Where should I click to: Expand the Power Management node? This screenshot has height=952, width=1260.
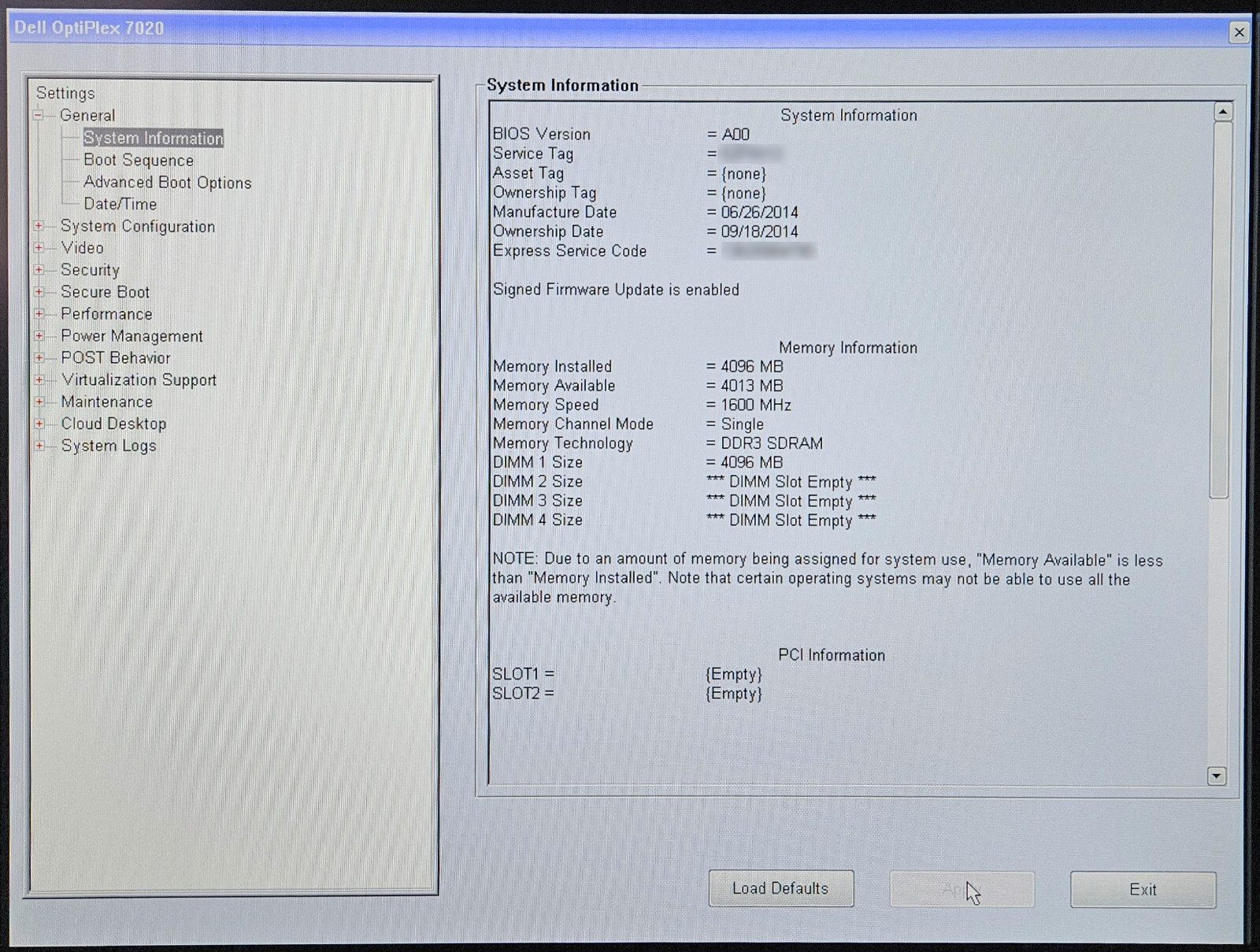(39, 336)
